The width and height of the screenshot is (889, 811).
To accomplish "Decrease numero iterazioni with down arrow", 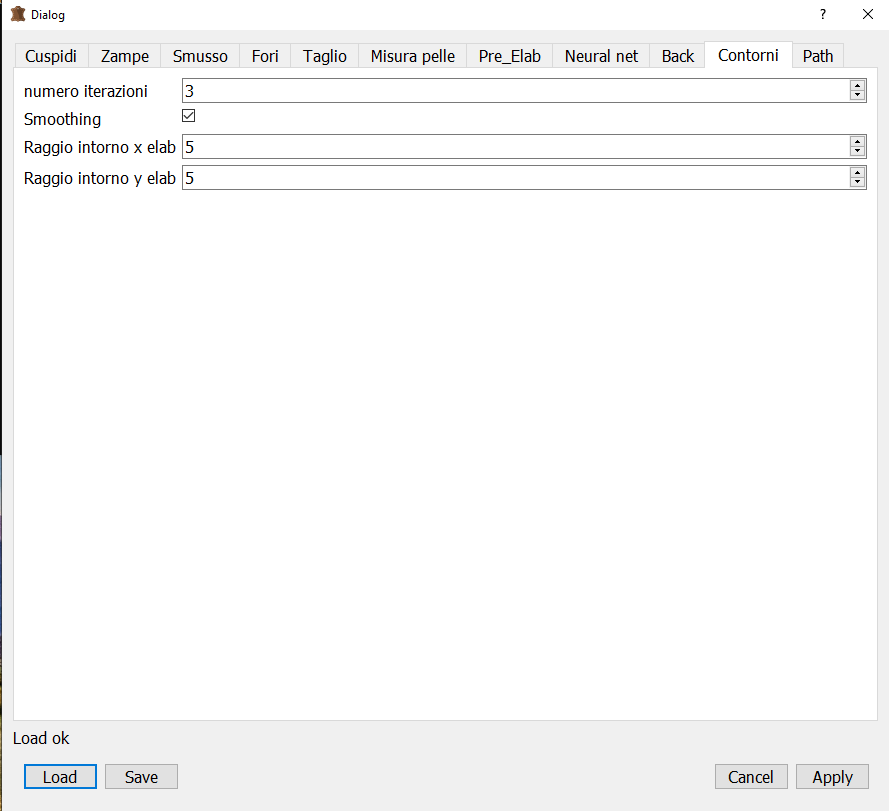I will (857, 96).
